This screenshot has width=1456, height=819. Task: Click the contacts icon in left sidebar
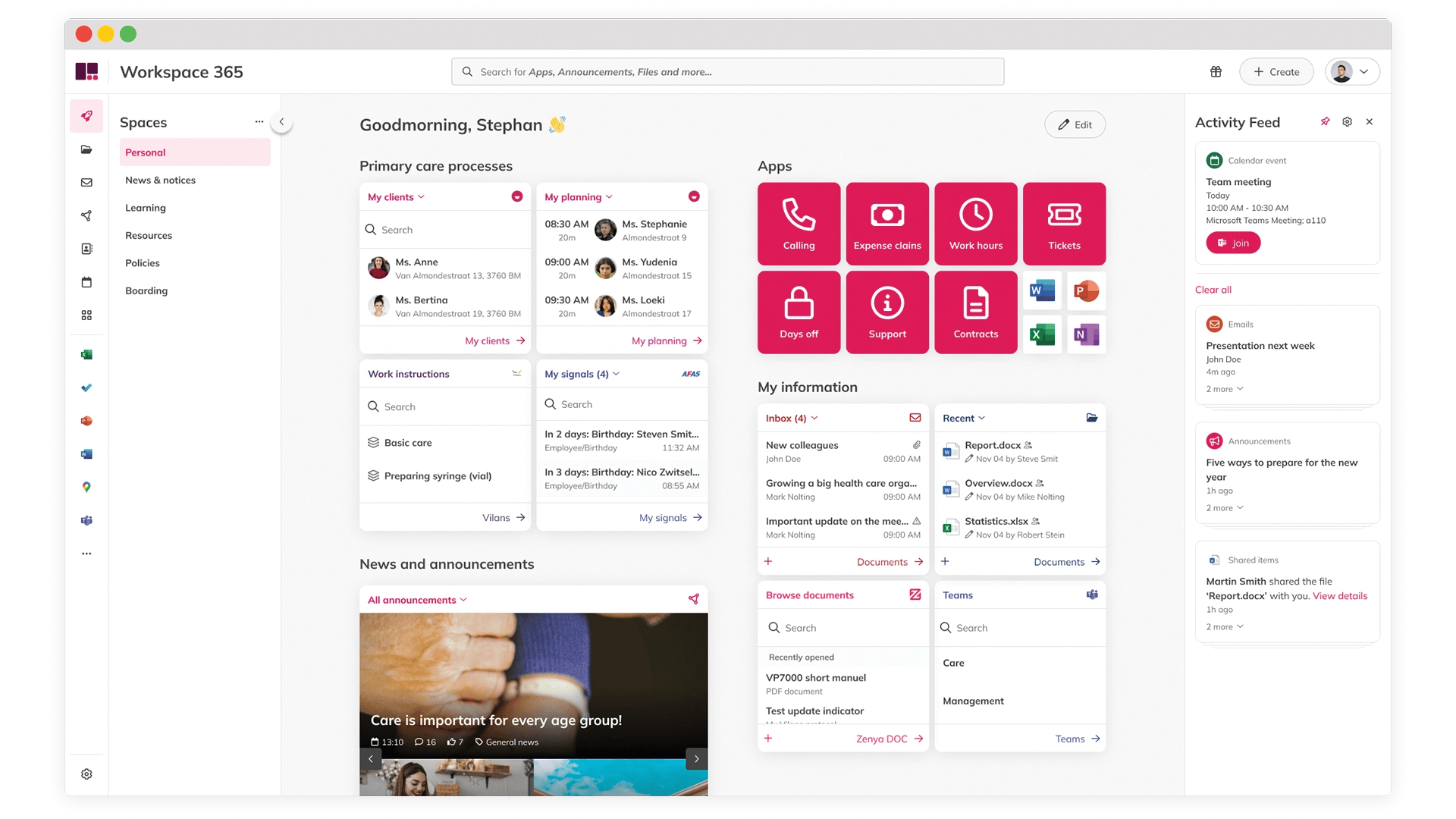point(86,249)
